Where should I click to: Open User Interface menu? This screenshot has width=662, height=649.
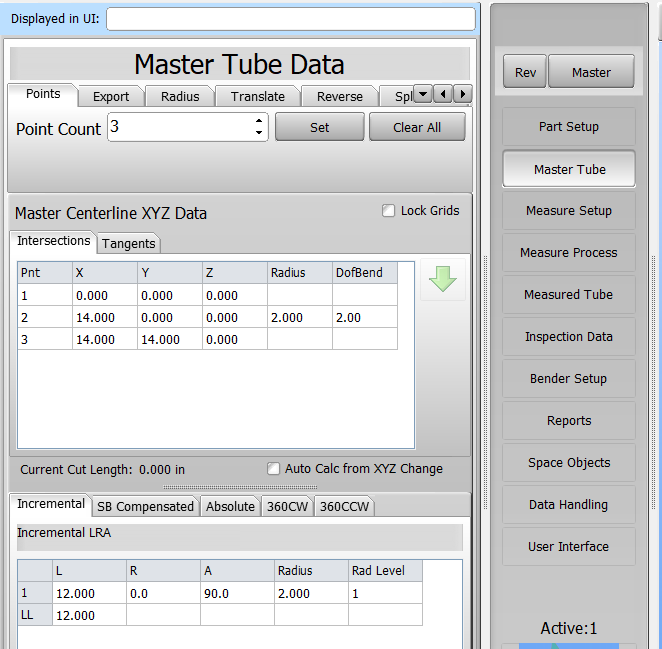click(569, 546)
